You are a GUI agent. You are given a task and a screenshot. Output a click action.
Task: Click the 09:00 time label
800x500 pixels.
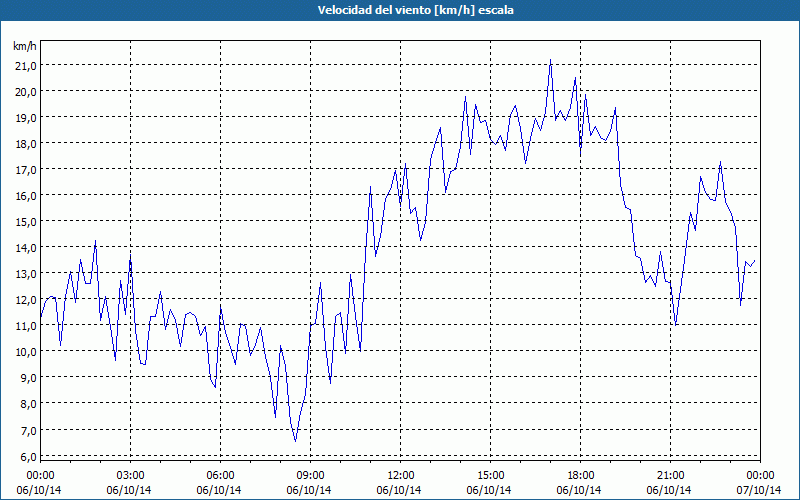[x=310, y=476]
